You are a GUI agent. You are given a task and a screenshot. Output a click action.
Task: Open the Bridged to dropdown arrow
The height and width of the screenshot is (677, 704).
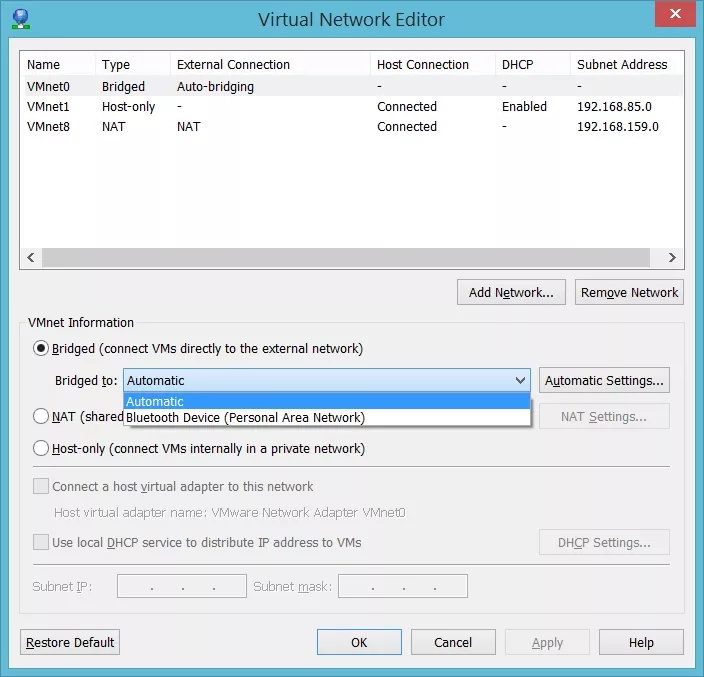[520, 380]
